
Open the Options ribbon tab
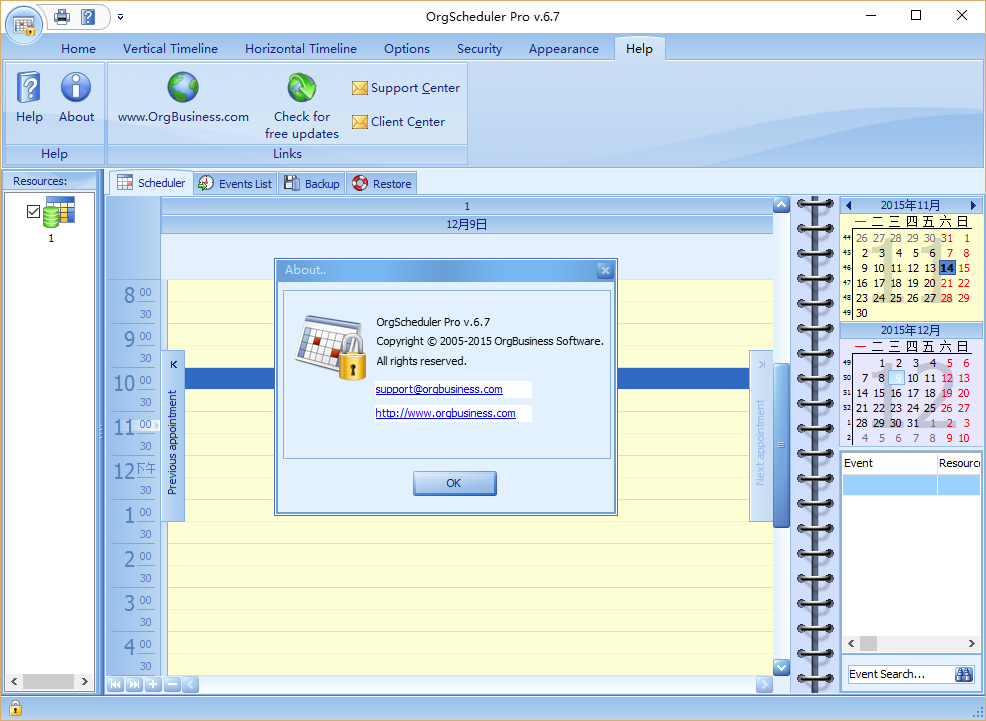pyautogui.click(x=407, y=49)
